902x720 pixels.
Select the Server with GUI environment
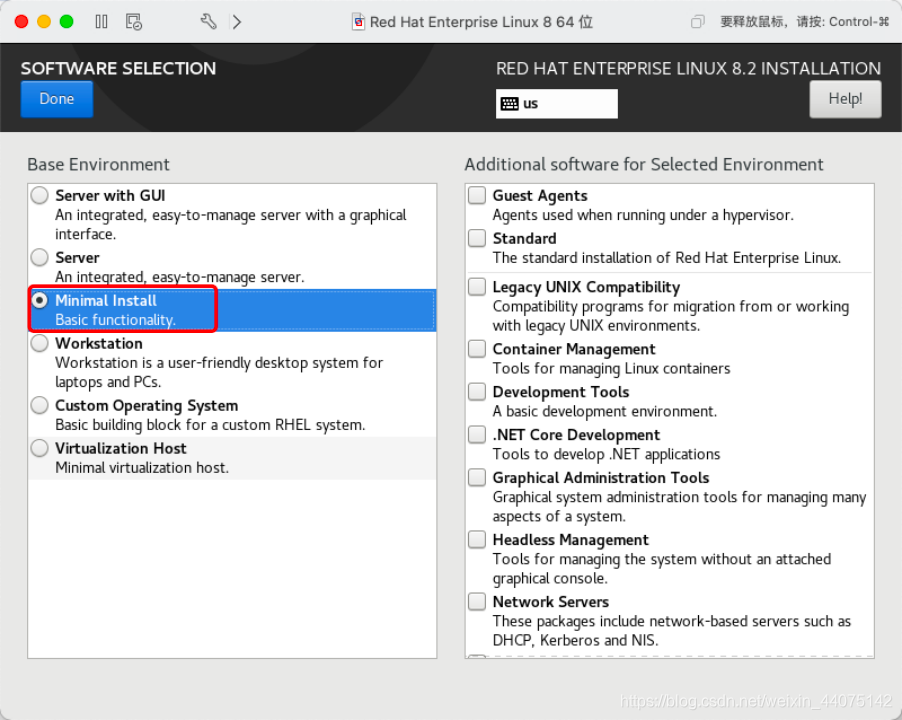(40, 196)
